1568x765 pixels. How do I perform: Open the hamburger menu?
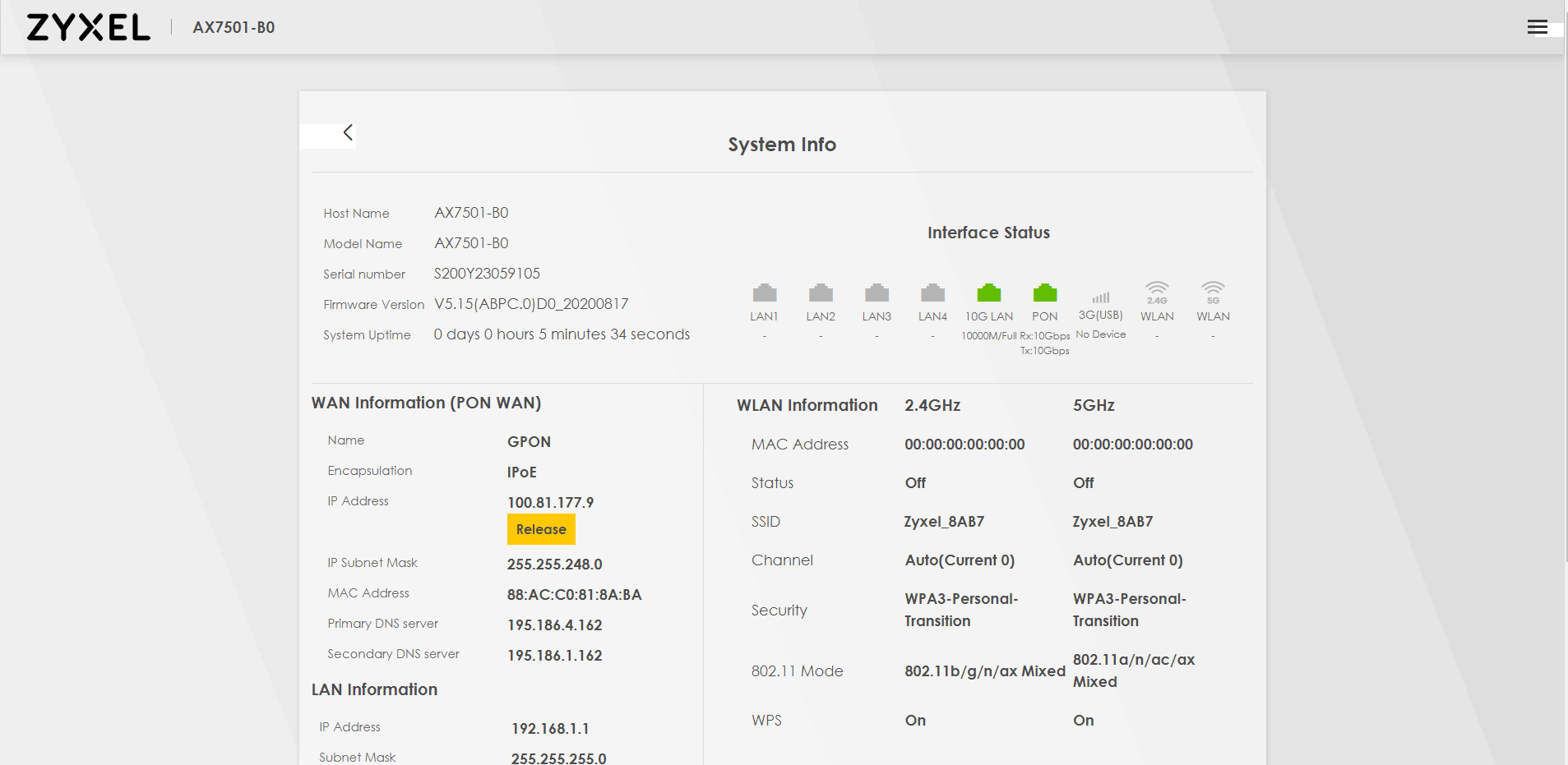tap(1537, 27)
